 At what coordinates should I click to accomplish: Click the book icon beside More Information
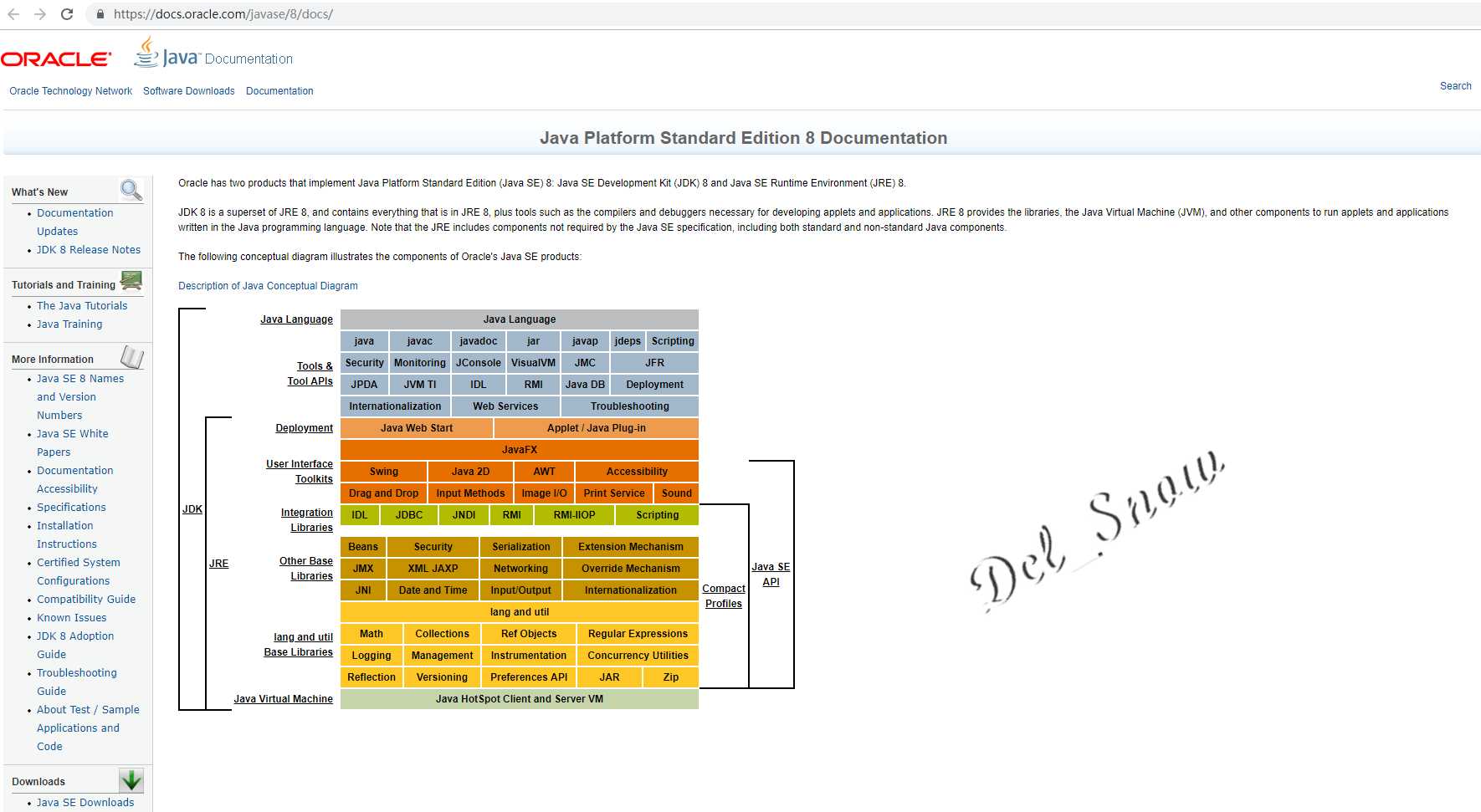132,357
